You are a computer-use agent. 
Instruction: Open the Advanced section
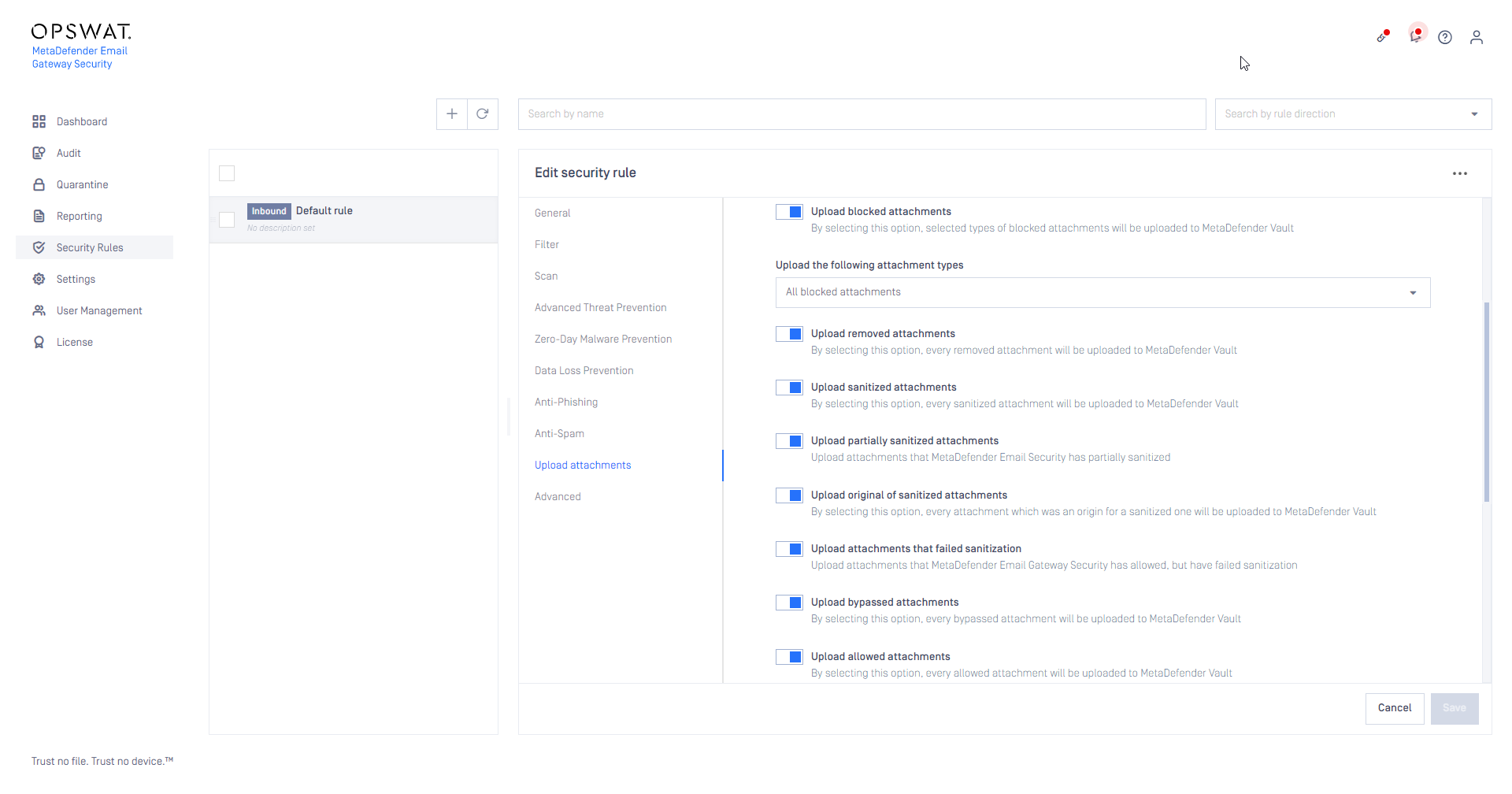558,497
